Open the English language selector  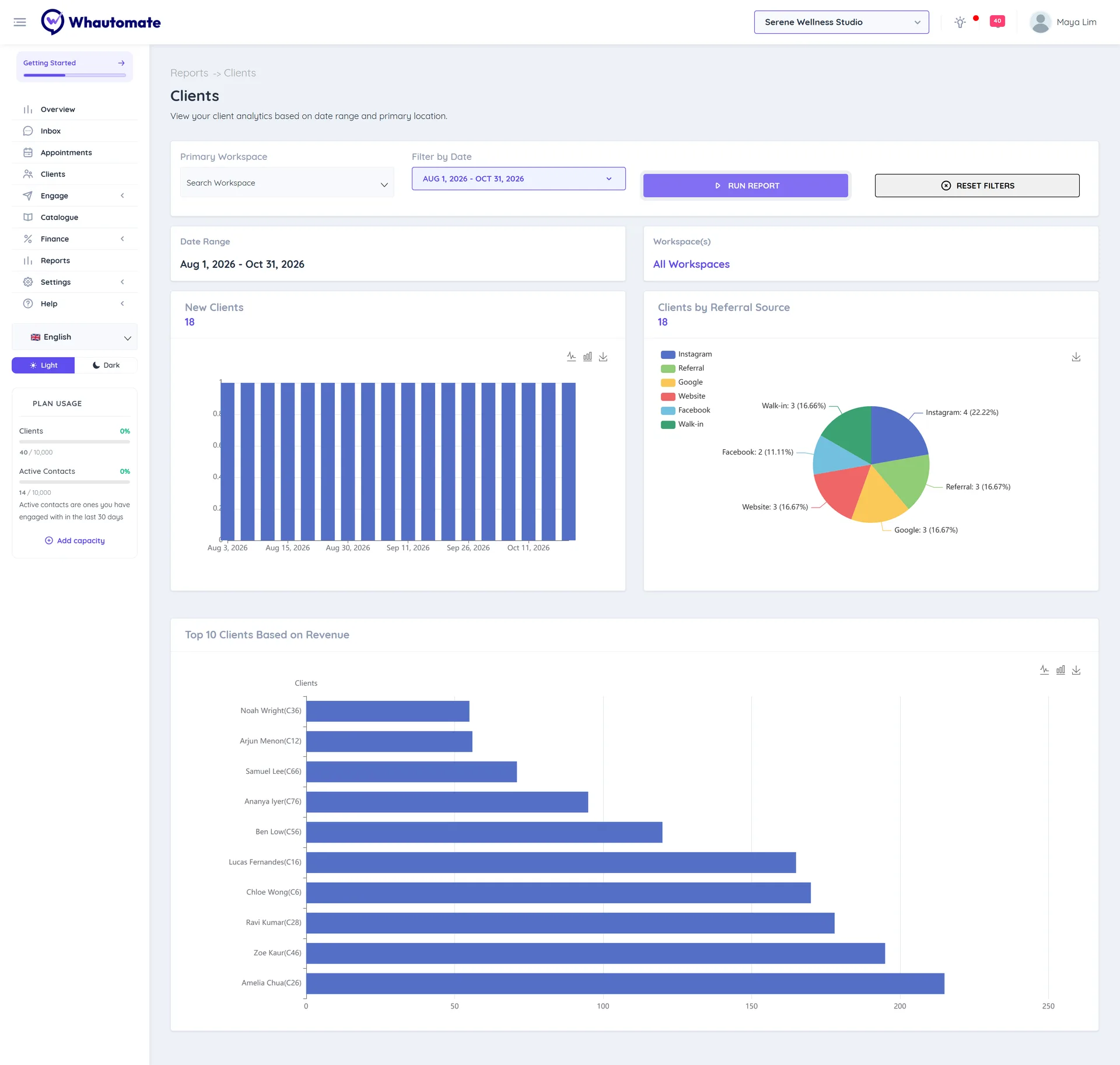75,337
